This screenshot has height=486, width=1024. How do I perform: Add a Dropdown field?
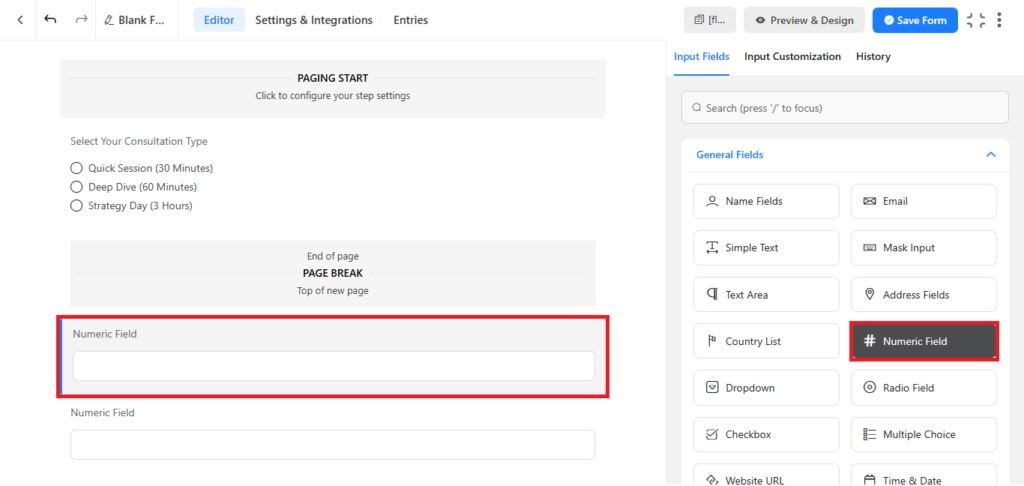[x=766, y=388]
